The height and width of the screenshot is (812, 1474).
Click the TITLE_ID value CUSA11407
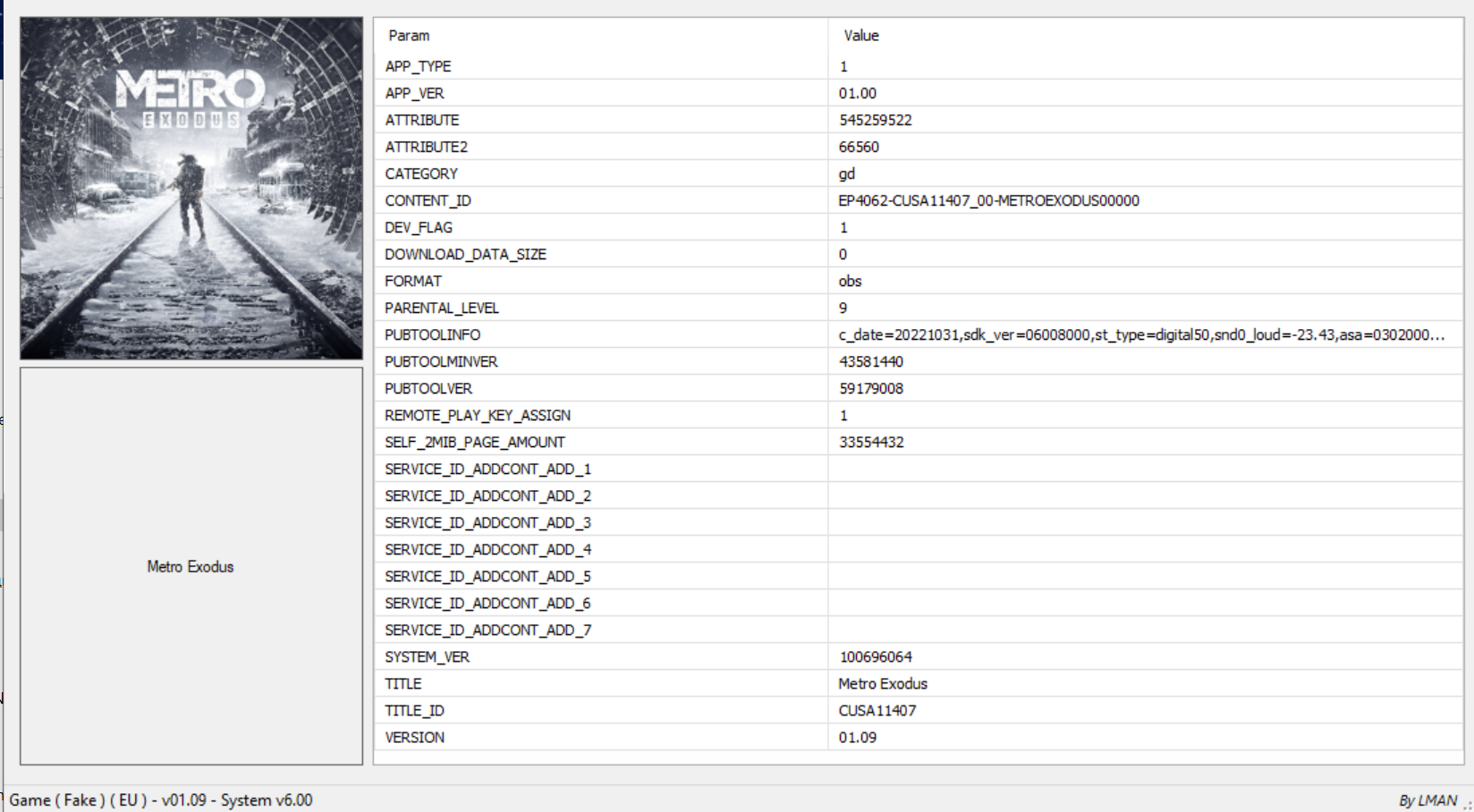pos(877,710)
